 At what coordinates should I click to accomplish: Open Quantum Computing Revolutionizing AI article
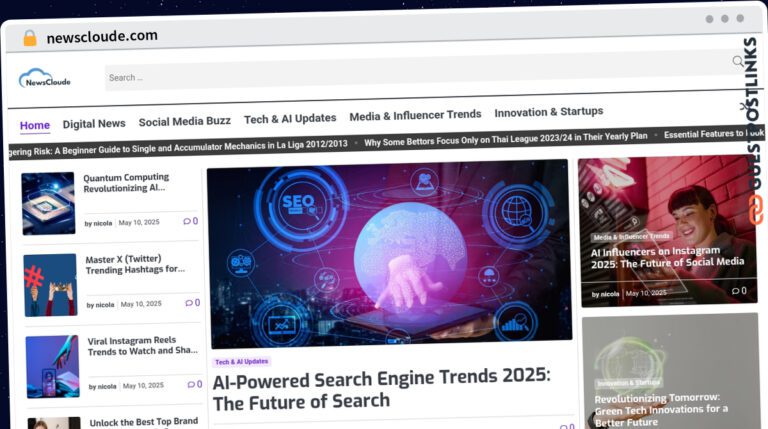point(126,183)
